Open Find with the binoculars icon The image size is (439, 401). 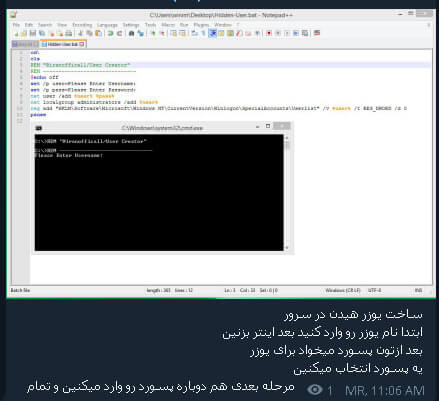pos(131,33)
